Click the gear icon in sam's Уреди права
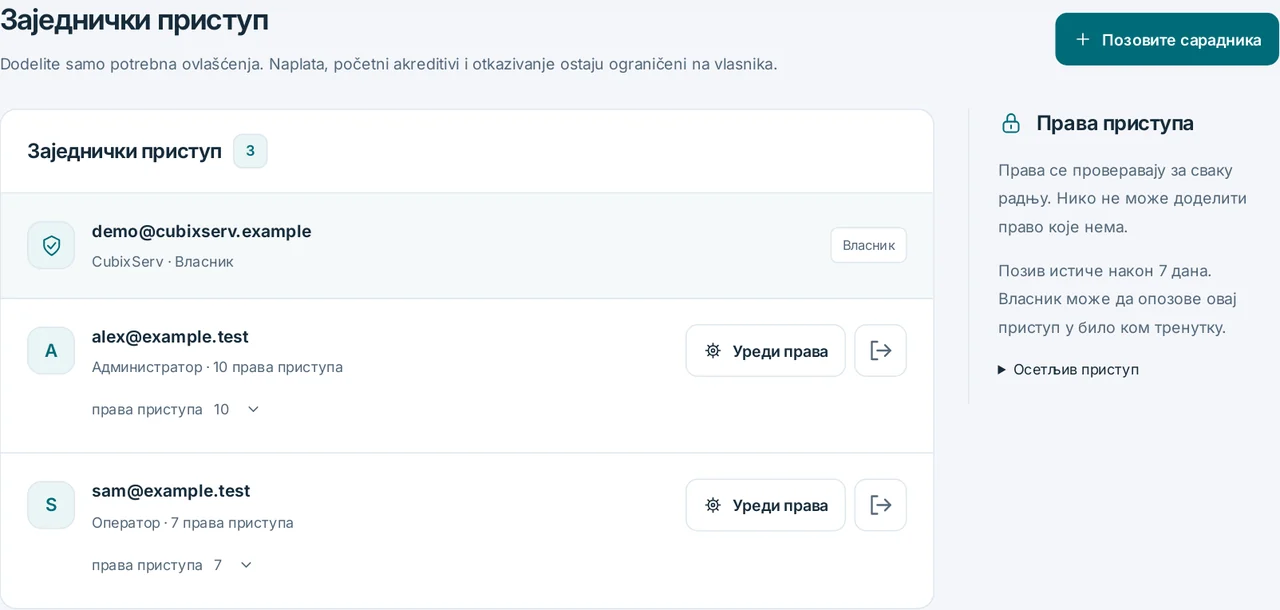 click(x=713, y=505)
